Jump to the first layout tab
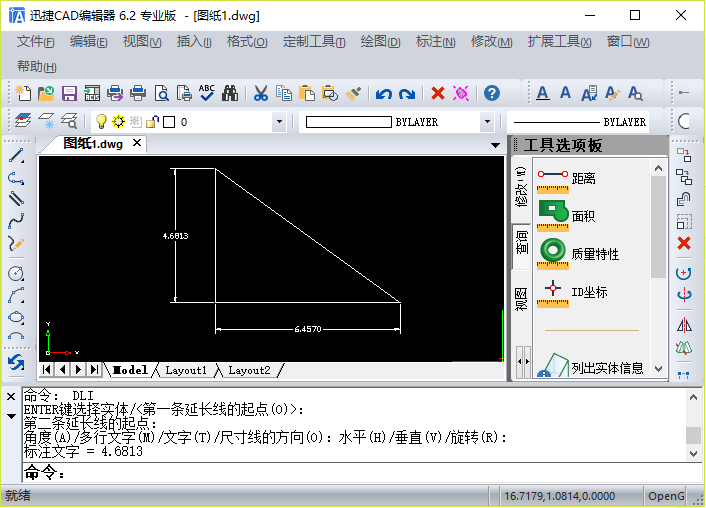Viewport: 706px width, 508px height. click(x=47, y=370)
